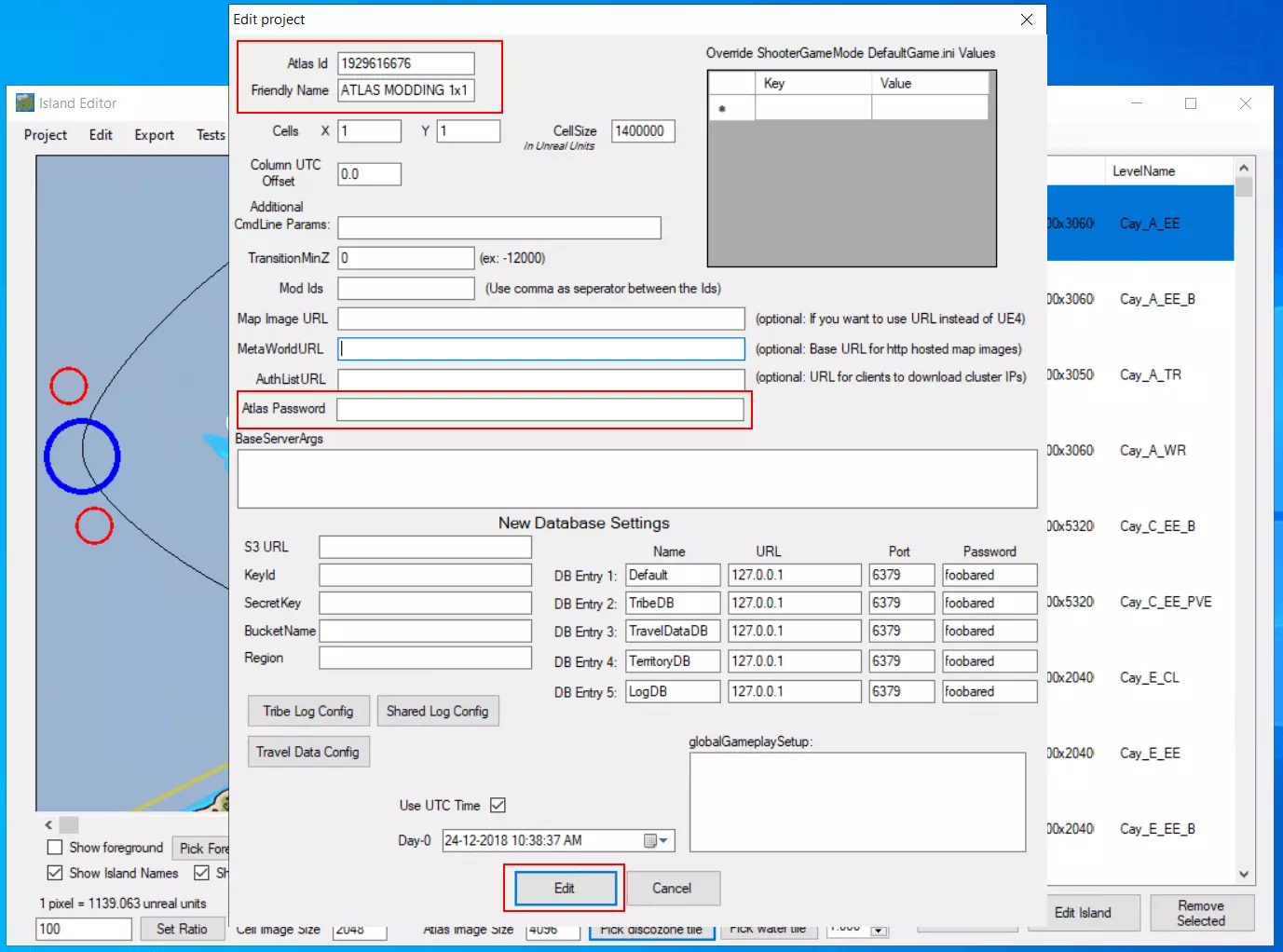1283x952 pixels.
Task: Click the Atlas Password input field
Action: tap(540, 409)
